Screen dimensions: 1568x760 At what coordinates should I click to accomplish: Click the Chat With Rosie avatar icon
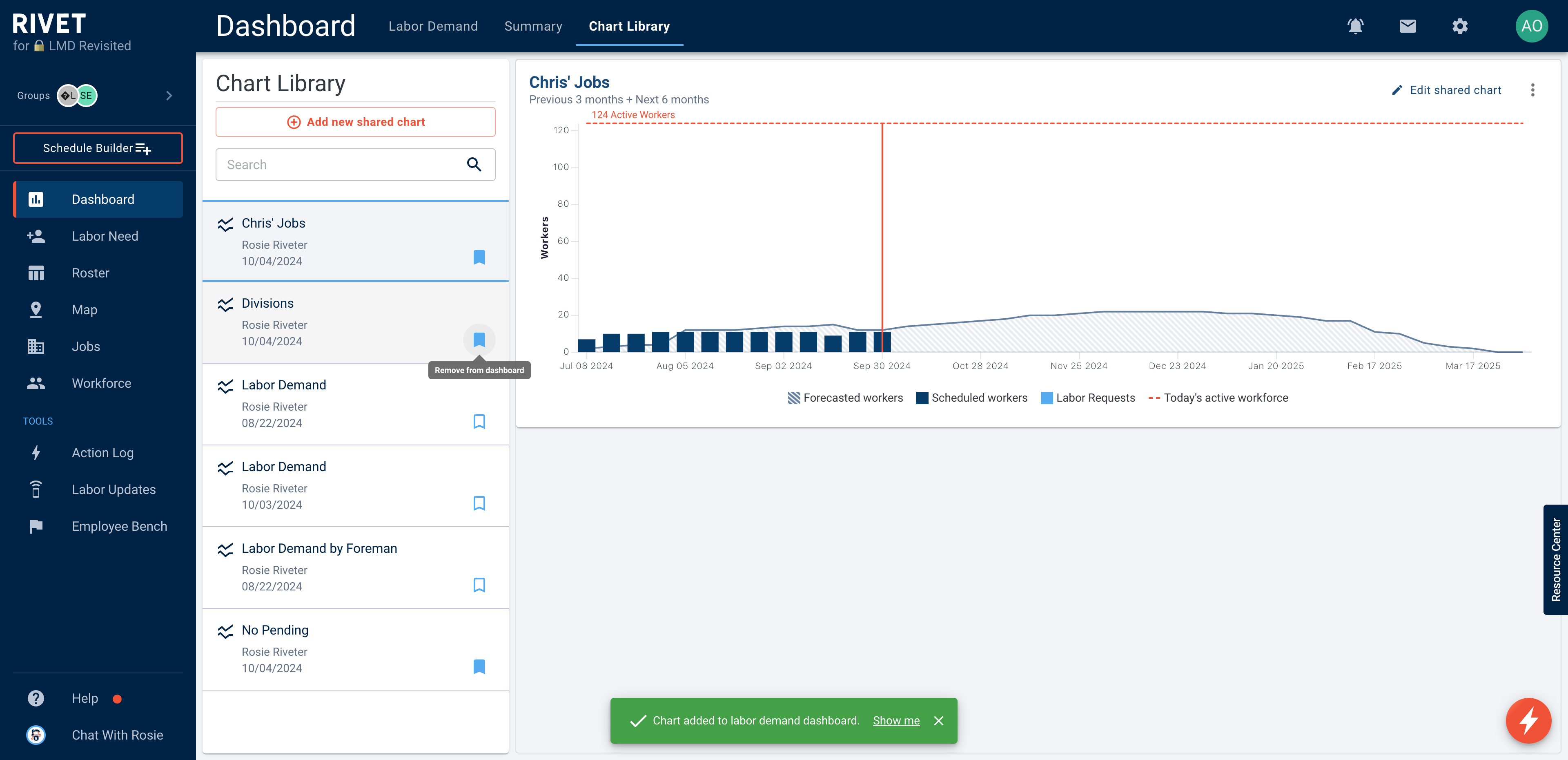pyautogui.click(x=36, y=735)
